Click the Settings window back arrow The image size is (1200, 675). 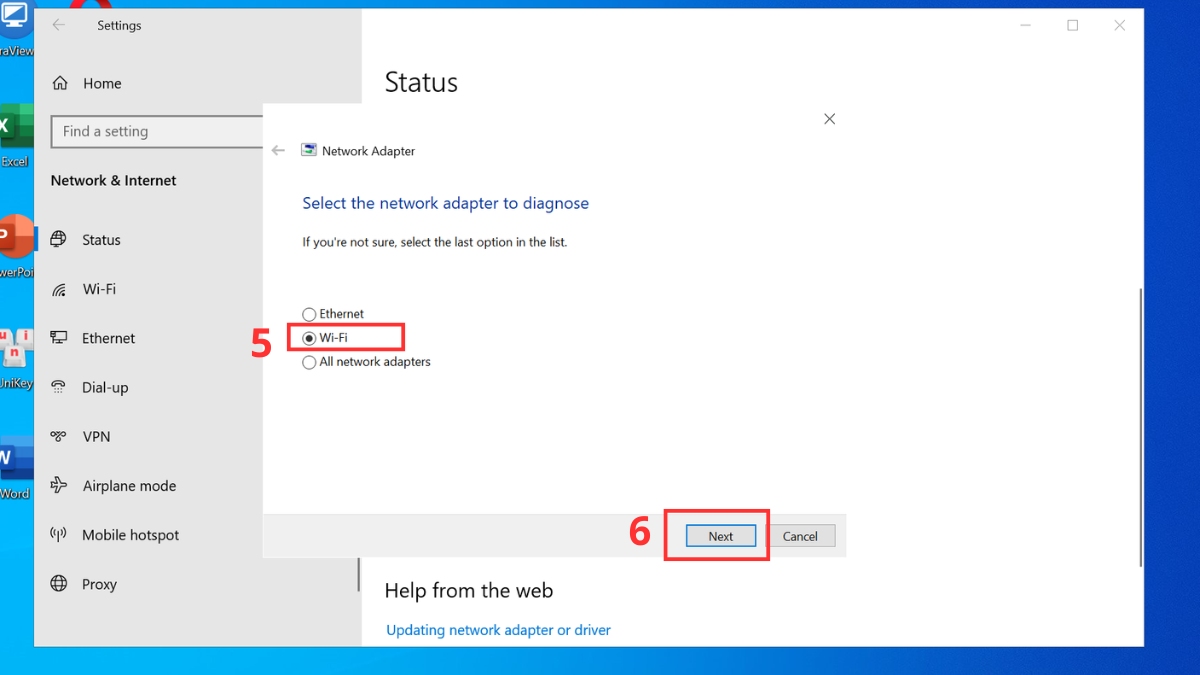click(59, 25)
